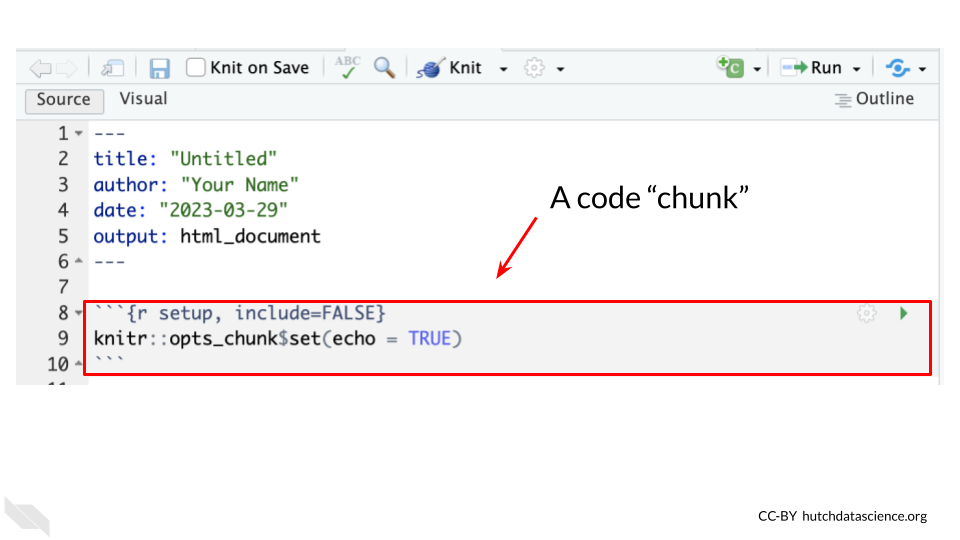Run the current line or selection
The image size is (960, 540).
[x=811, y=68]
